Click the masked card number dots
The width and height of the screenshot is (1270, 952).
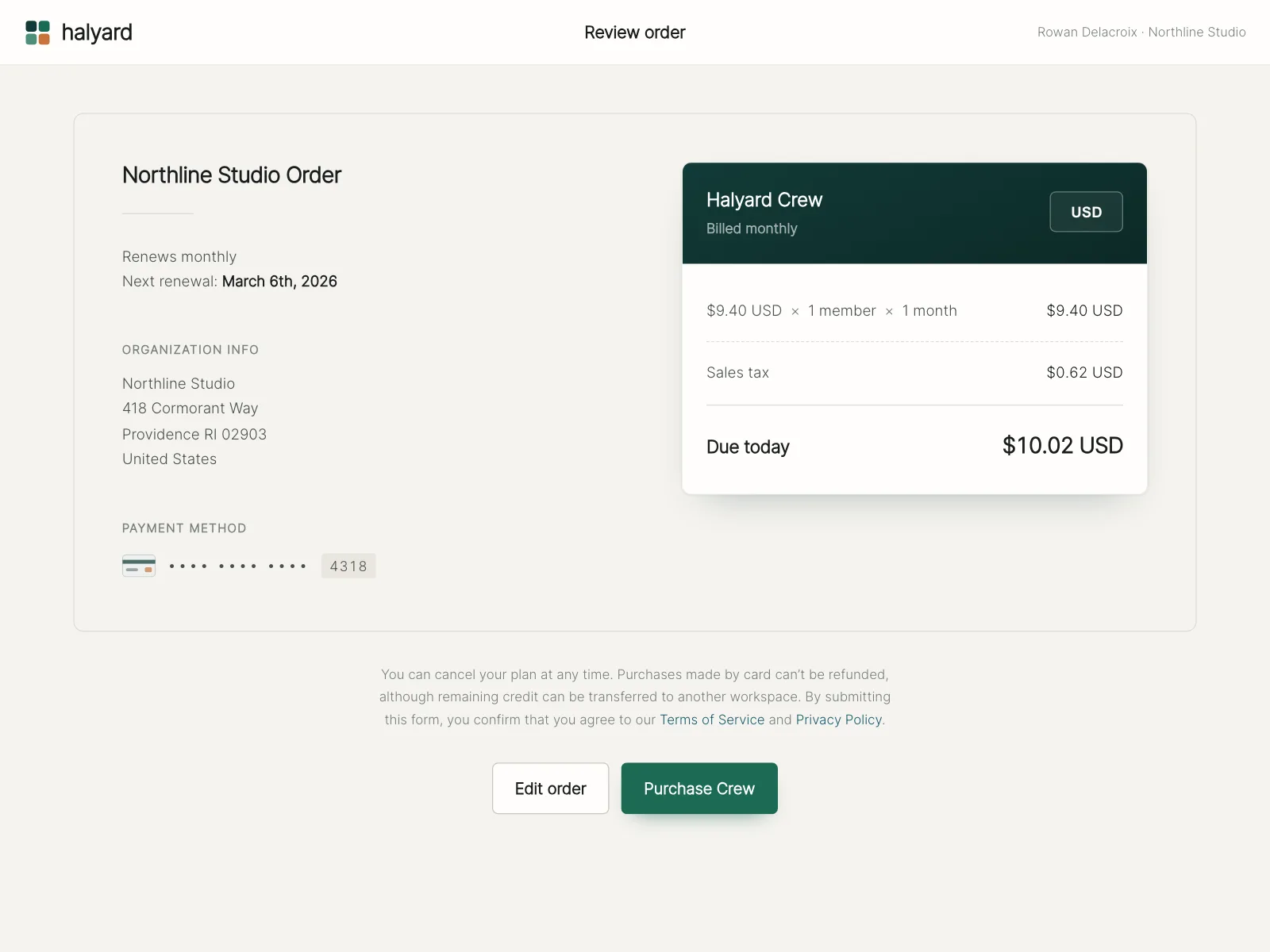[x=238, y=566]
